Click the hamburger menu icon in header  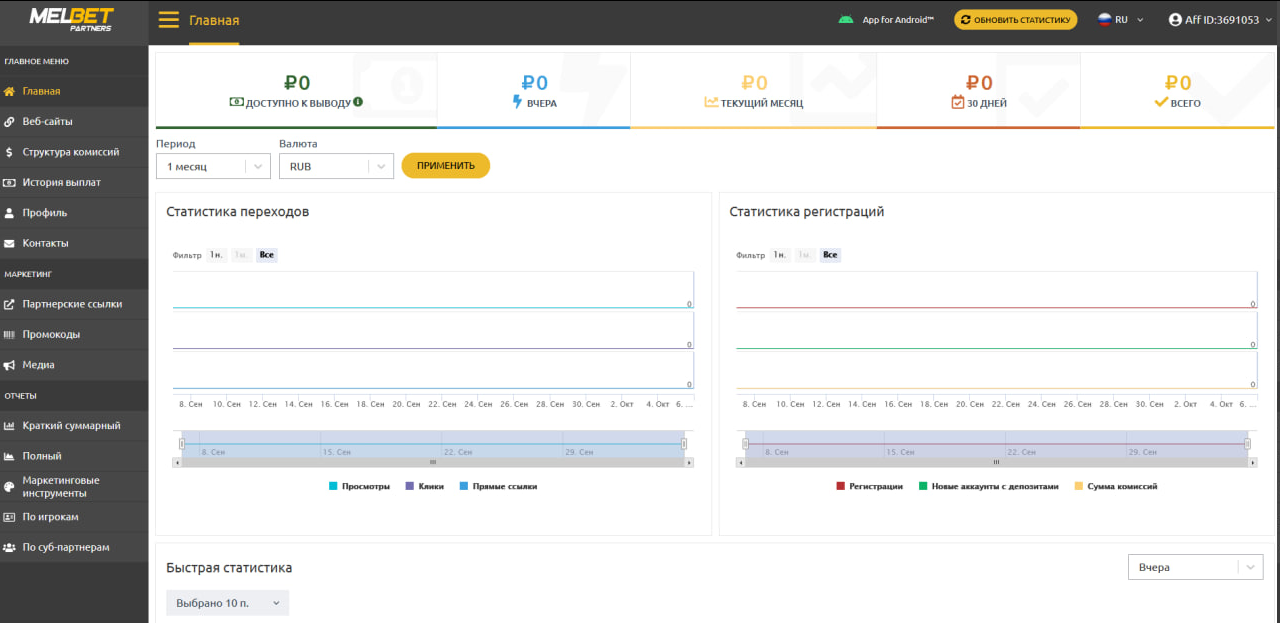pyautogui.click(x=168, y=20)
